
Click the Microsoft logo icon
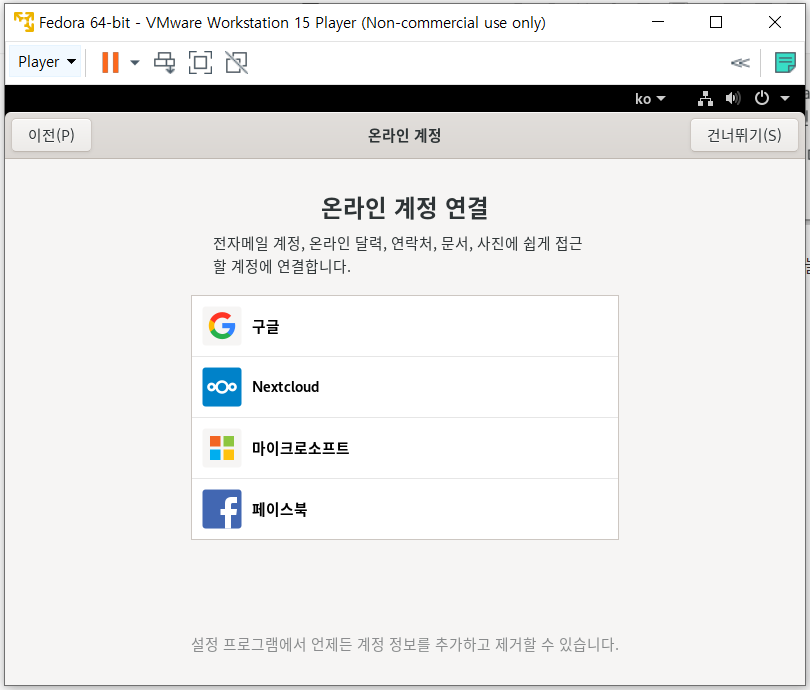tap(222, 448)
